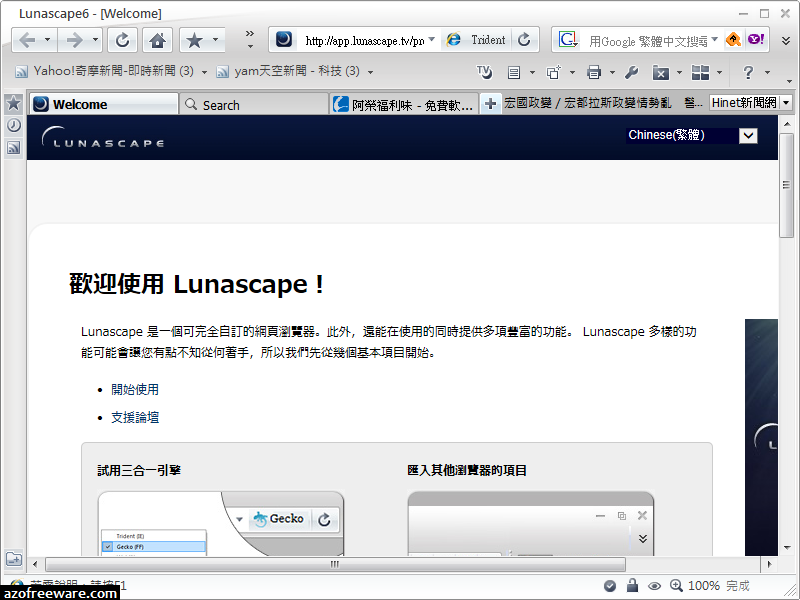
Task: Click the security check status icon
Action: (x=610, y=586)
